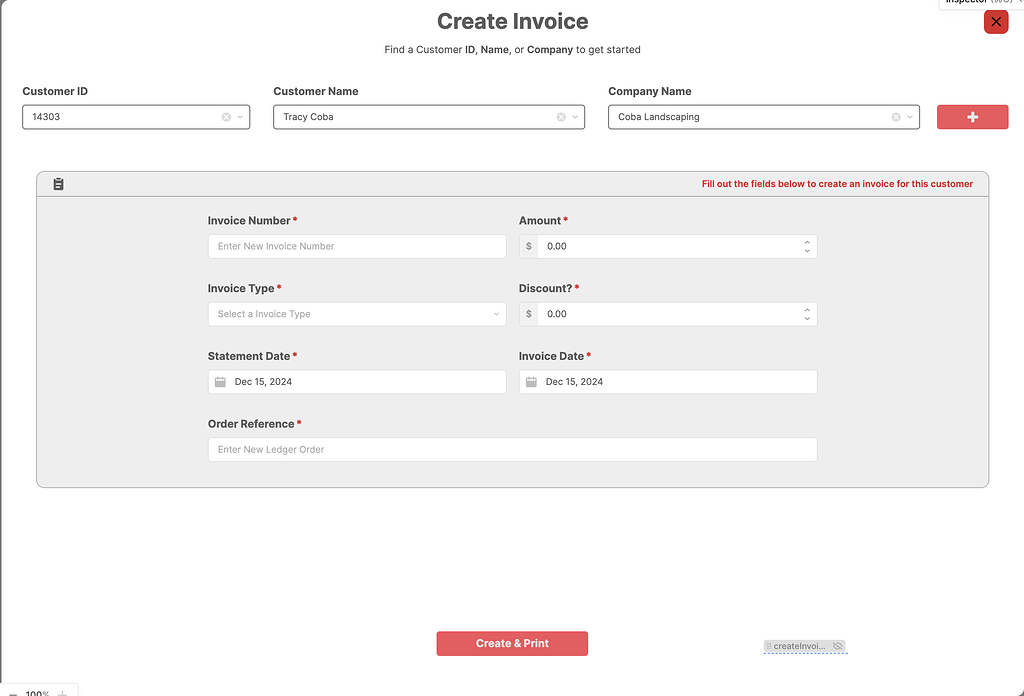Click the zoom-in plus icon at bottom left
This screenshot has height=696, width=1024.
62,692
